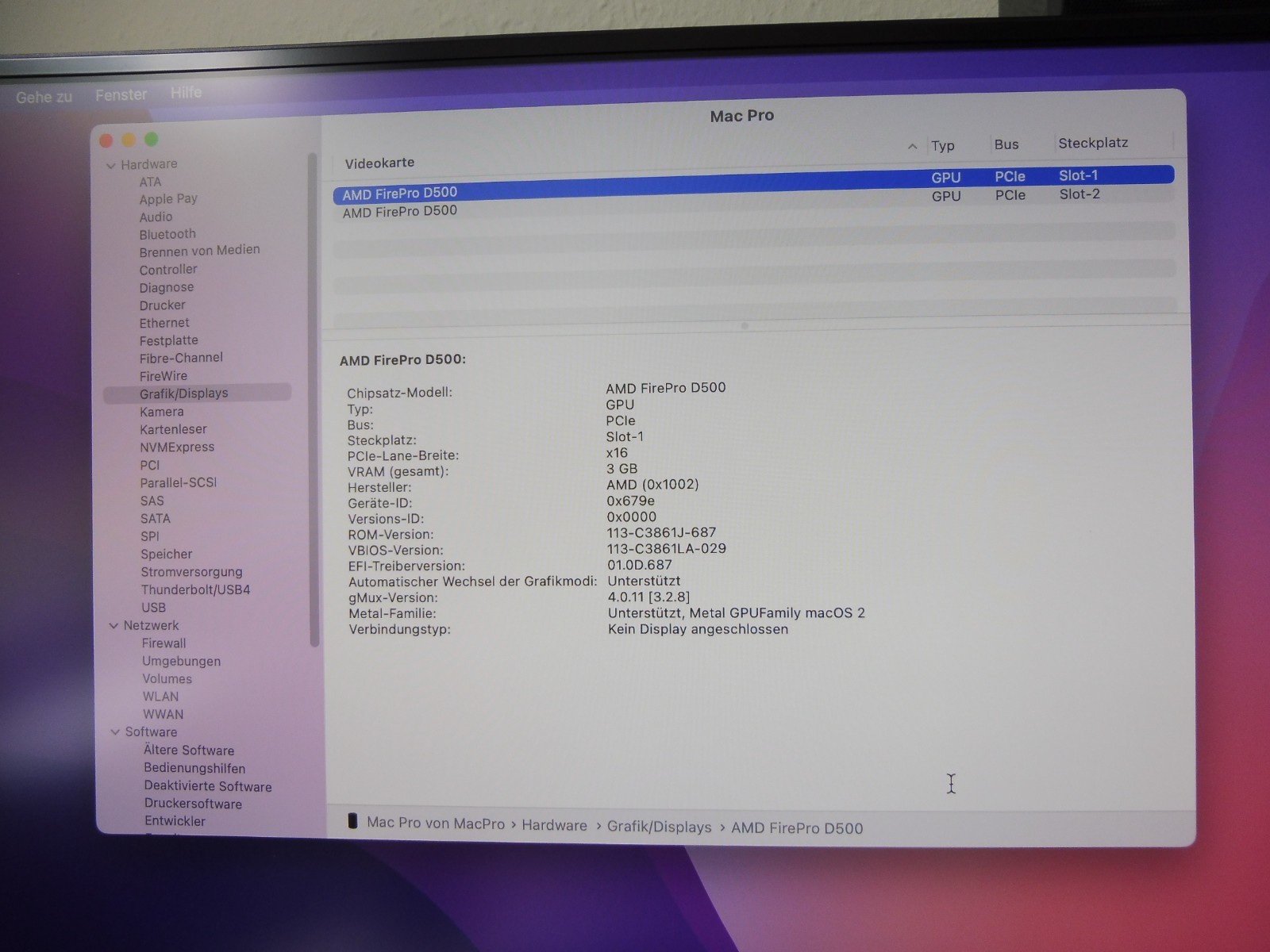Select Volumes under Netzwerk
This screenshot has height=952, width=1270.
167,679
